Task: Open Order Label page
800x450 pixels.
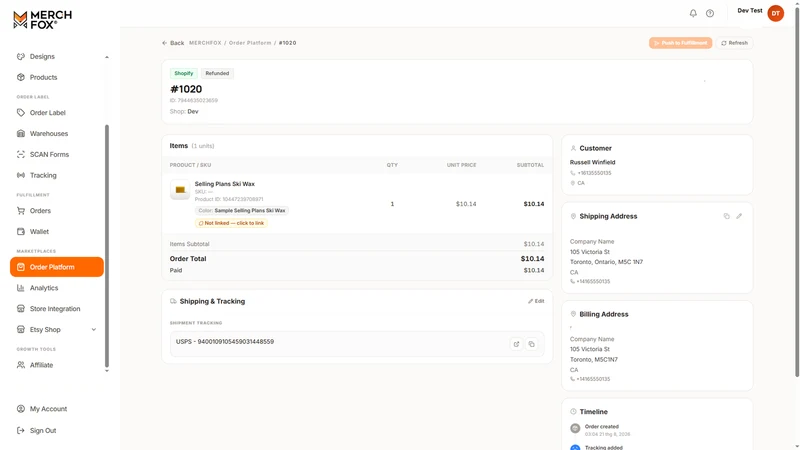Action: [x=47, y=113]
